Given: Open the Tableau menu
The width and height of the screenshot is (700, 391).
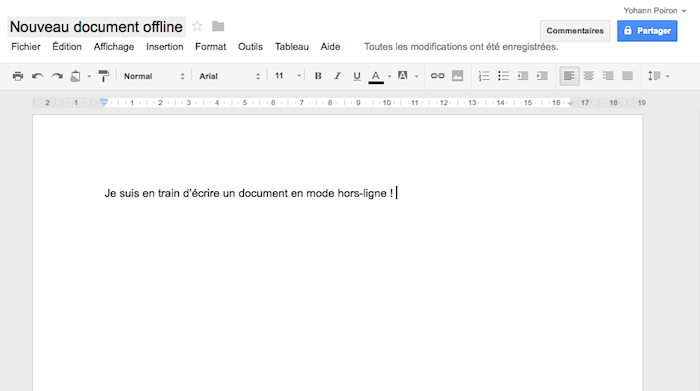Looking at the screenshot, I should pos(292,47).
